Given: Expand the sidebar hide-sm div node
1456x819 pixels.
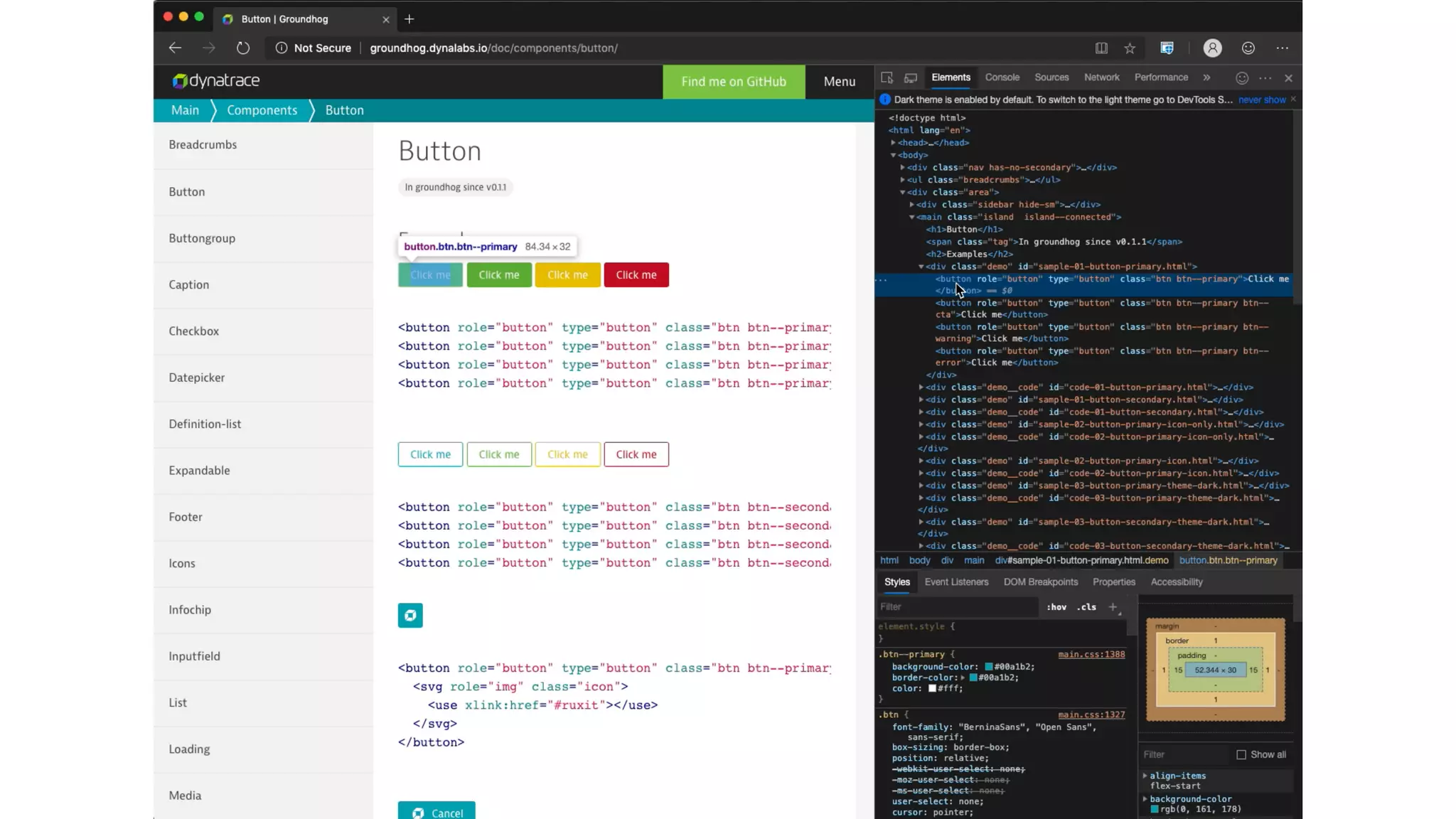Looking at the screenshot, I should 912,204.
